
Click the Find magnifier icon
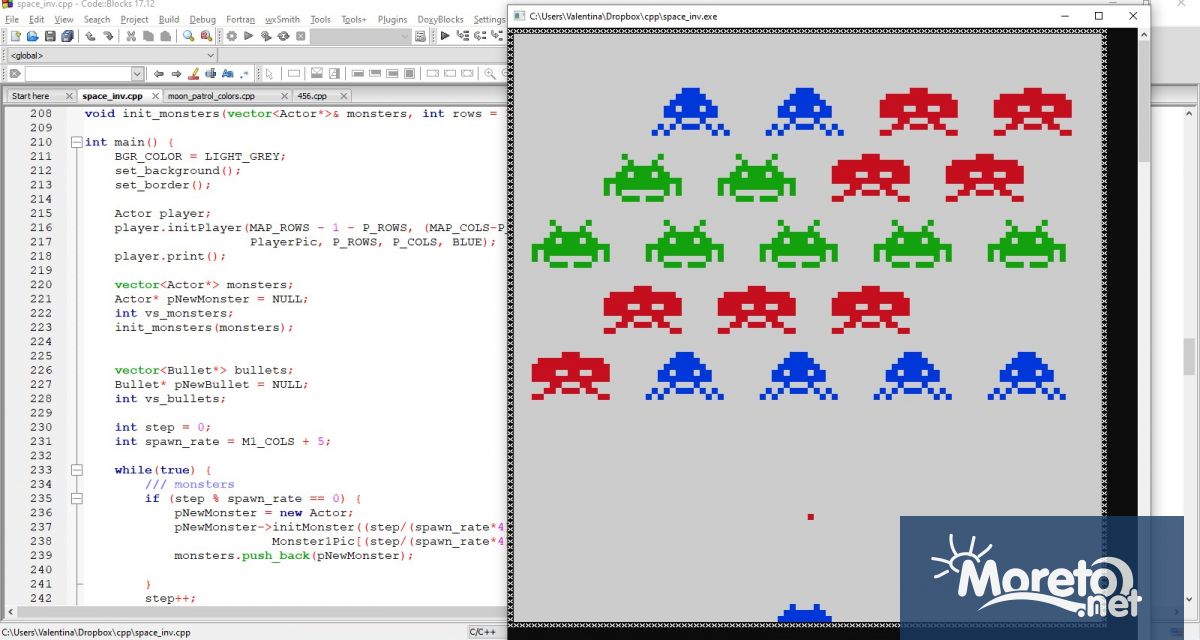point(188,36)
